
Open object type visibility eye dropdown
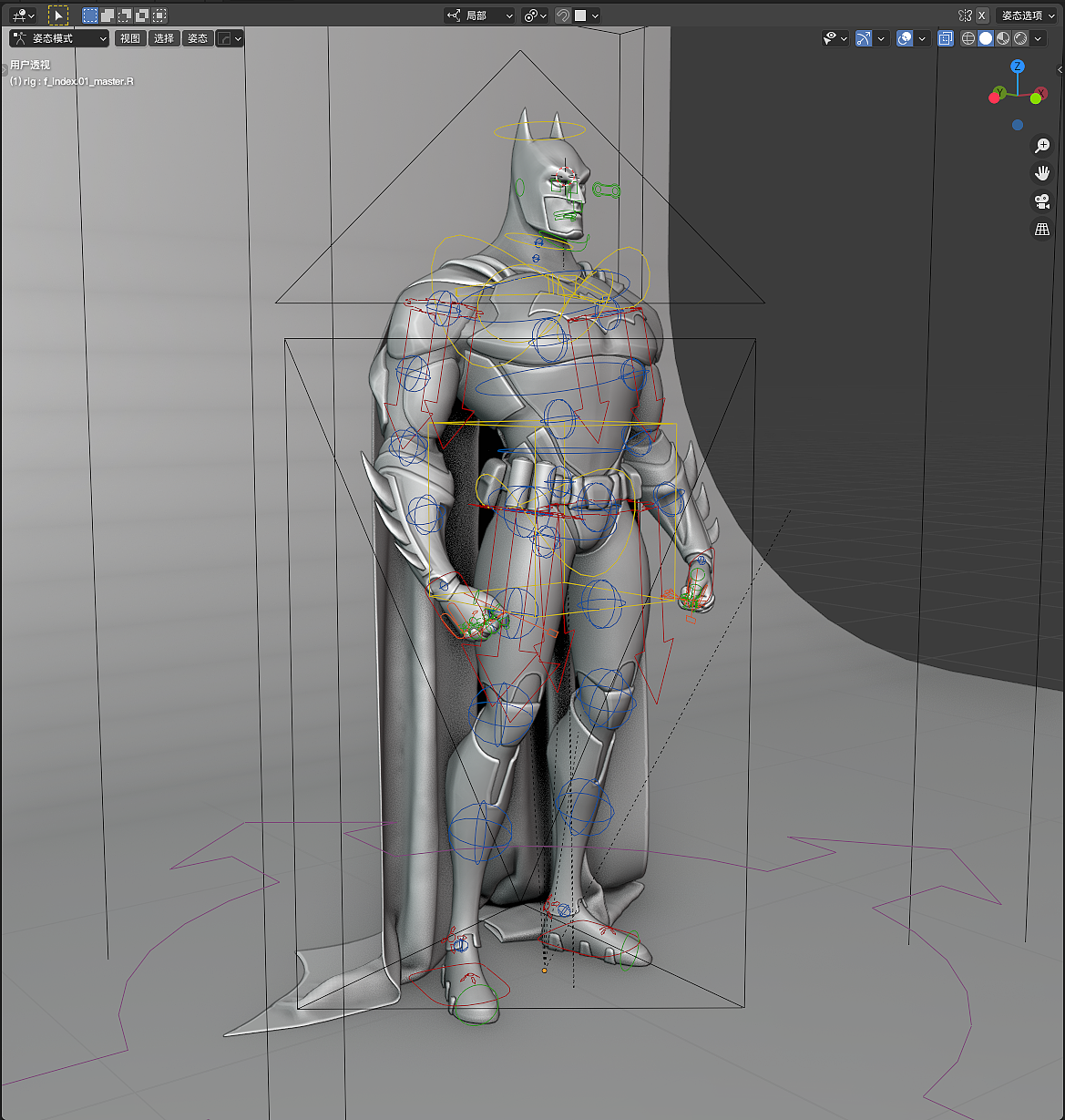835,38
